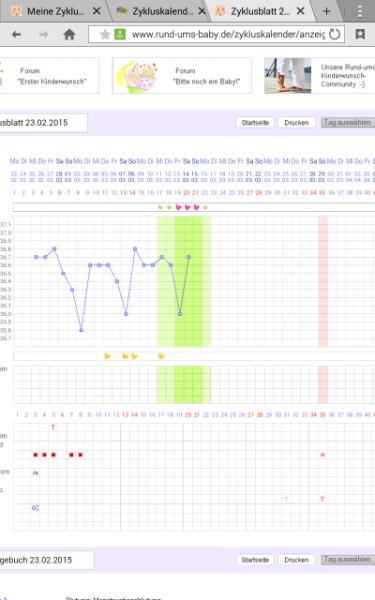Click the pink question mark on day 31
This screenshot has height=600, width=375.
coord(286,499)
